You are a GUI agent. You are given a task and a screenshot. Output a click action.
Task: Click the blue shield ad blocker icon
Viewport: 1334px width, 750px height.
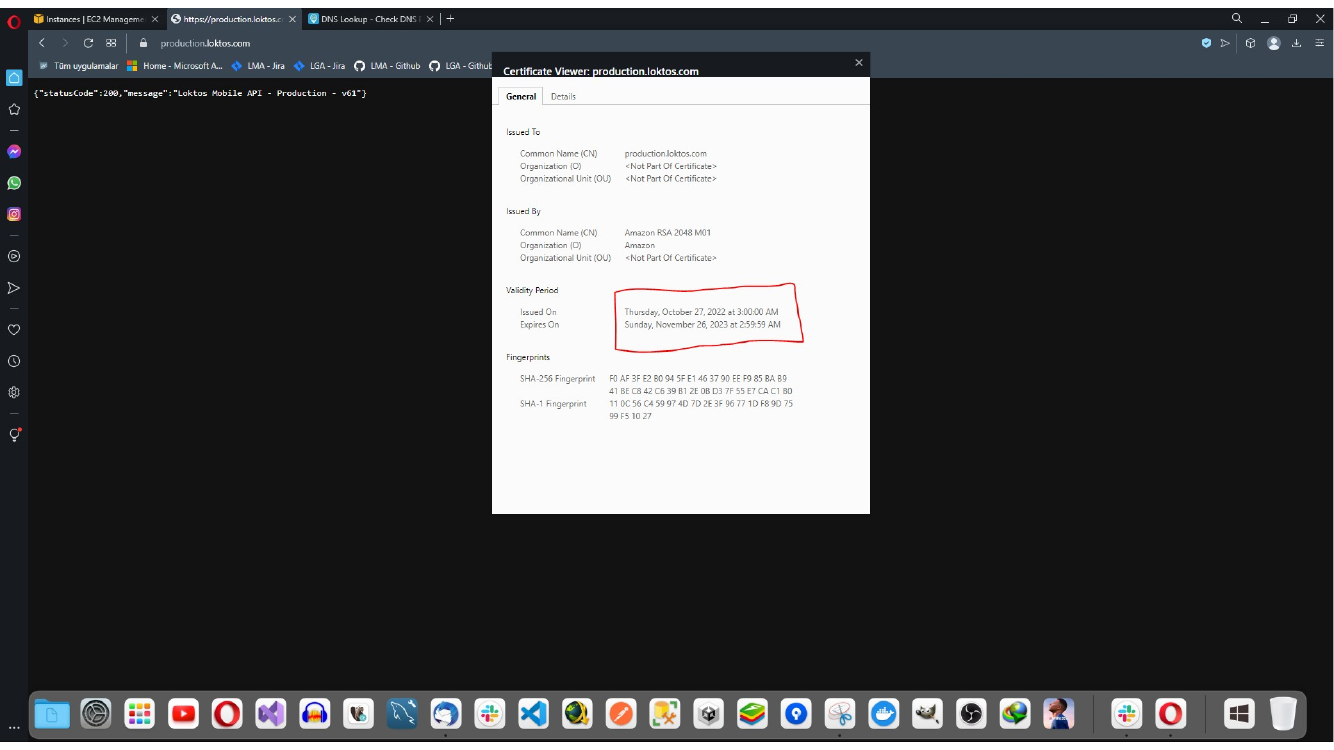coord(1206,43)
